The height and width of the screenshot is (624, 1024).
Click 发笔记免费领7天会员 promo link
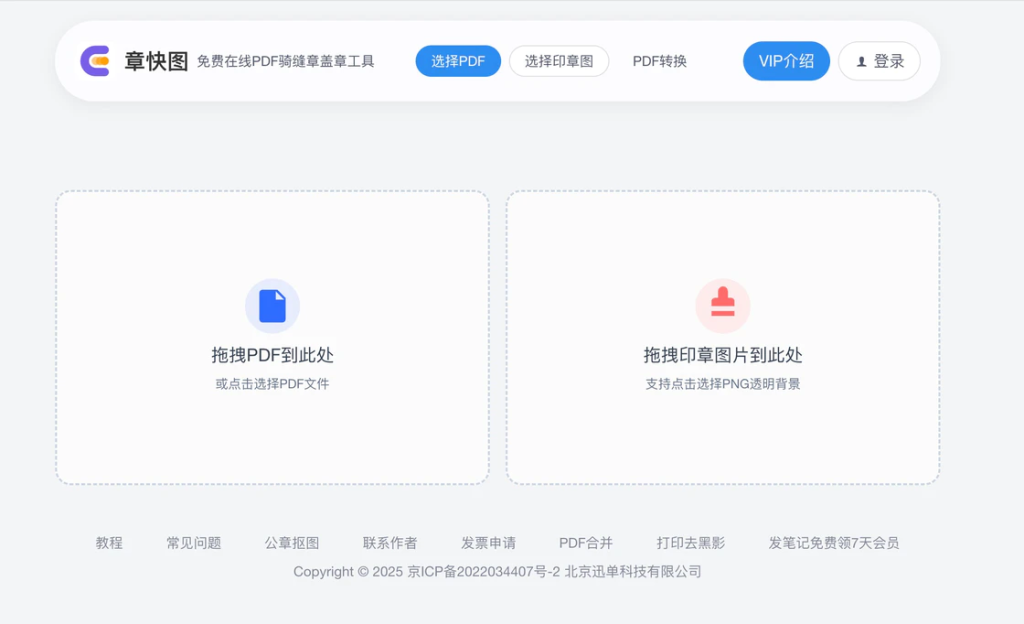[834, 543]
